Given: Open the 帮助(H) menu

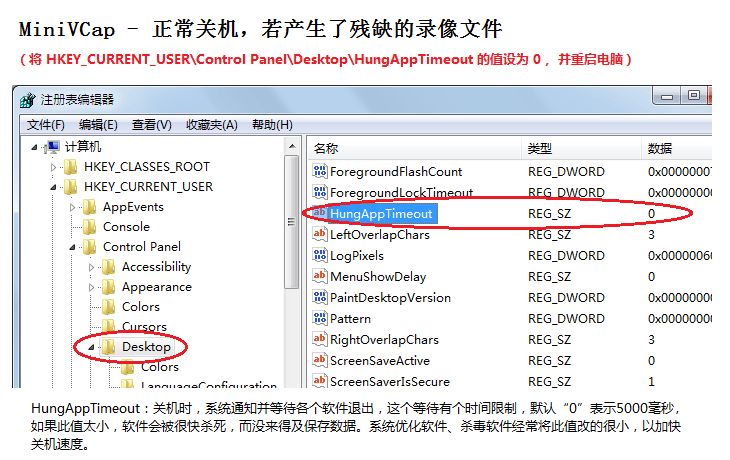Looking at the screenshot, I should coord(272,125).
